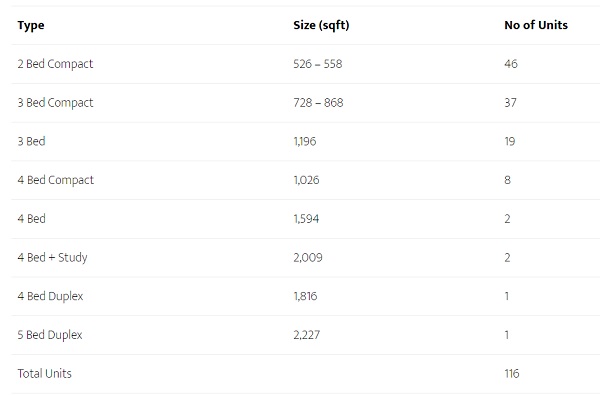
Task: Select the 1,594 size cell
Action: 306,219
